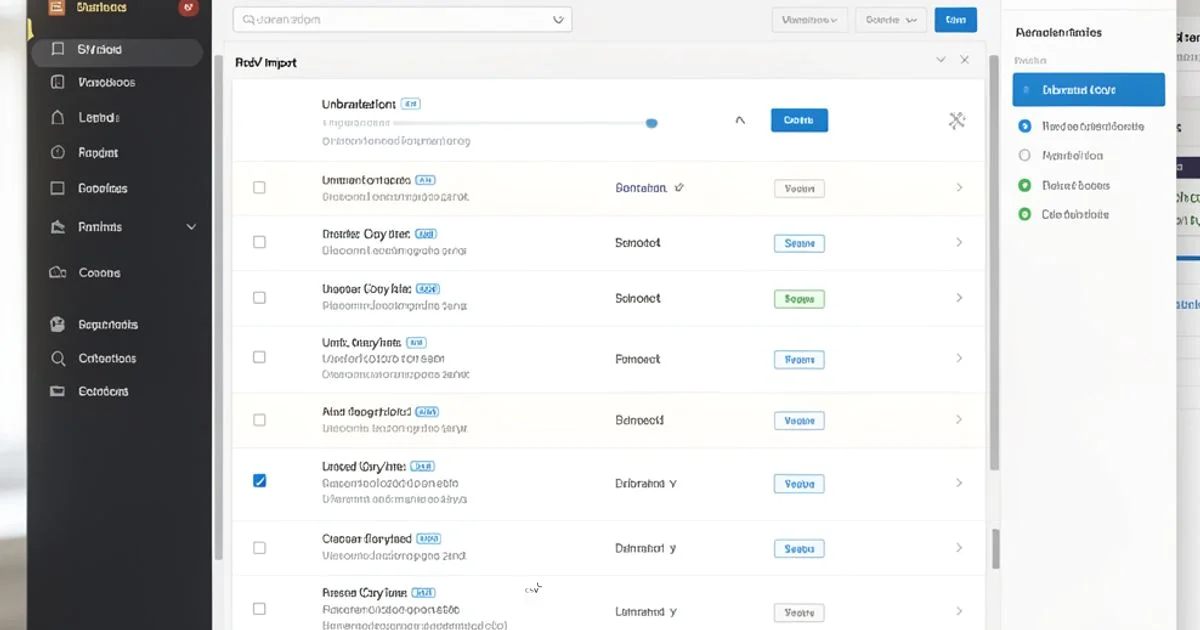Tick the checkbox on the first import row
1200x630 pixels.
[x=260, y=187]
